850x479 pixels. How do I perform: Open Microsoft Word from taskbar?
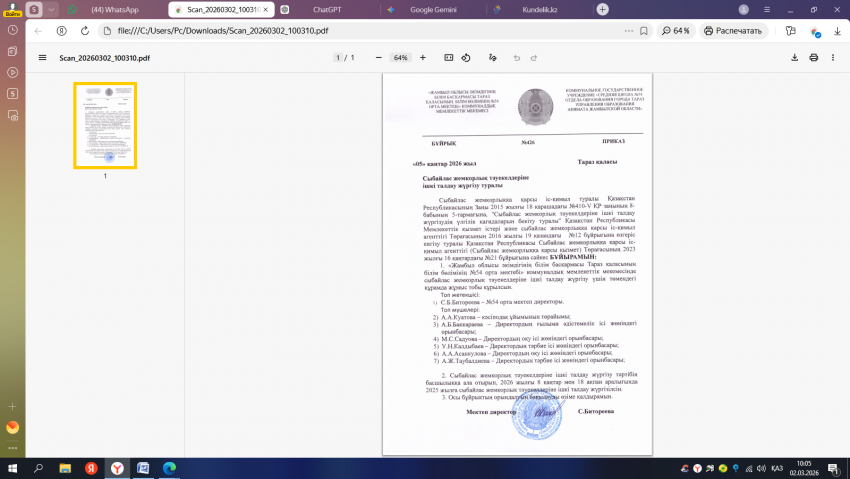click(143, 468)
